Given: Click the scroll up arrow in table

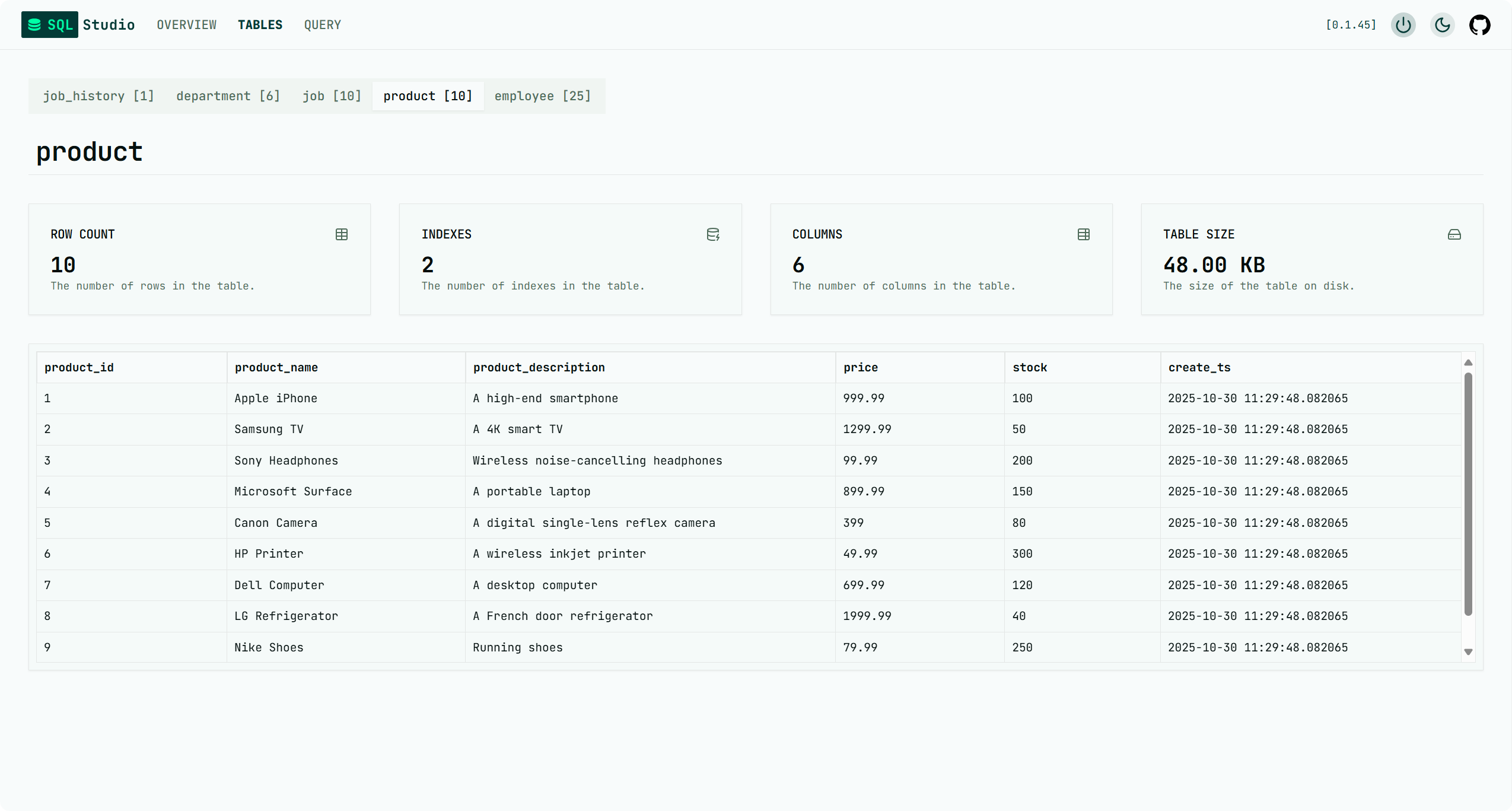Looking at the screenshot, I should tap(1468, 362).
